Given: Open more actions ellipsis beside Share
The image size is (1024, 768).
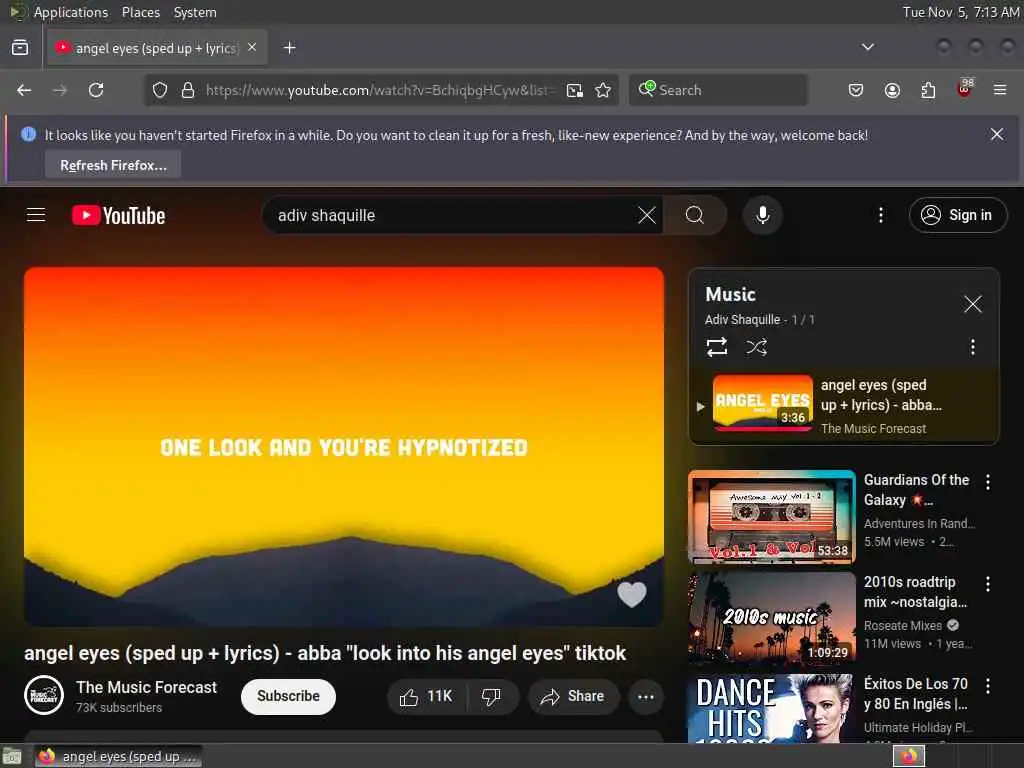Looking at the screenshot, I should coord(646,697).
